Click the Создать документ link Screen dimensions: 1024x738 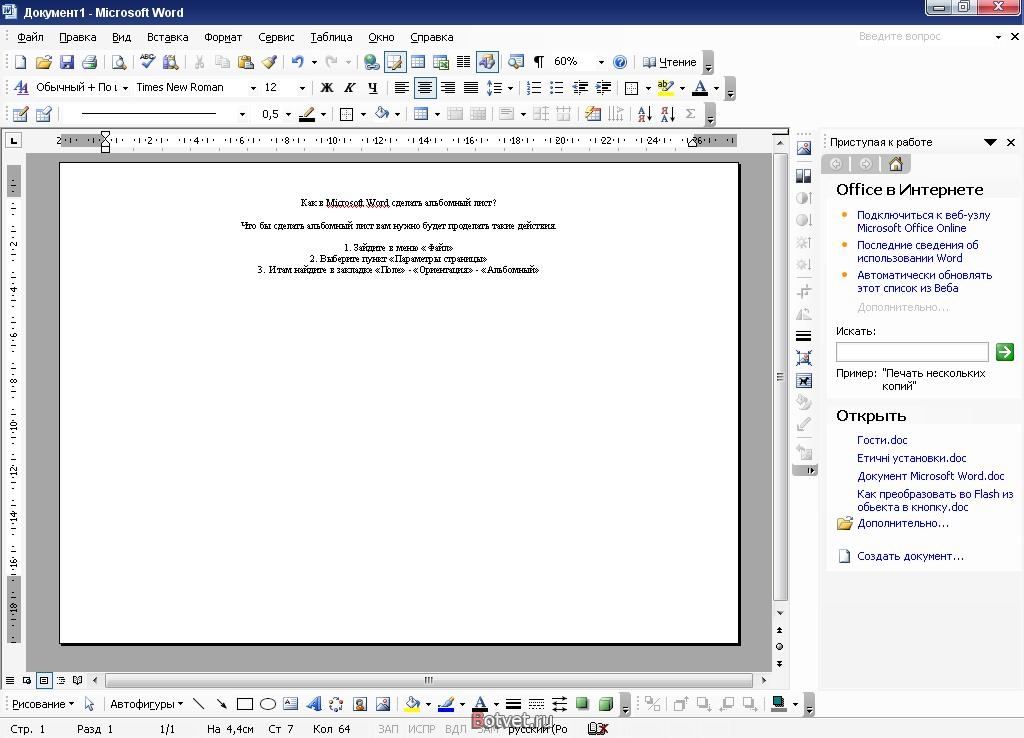(910, 556)
